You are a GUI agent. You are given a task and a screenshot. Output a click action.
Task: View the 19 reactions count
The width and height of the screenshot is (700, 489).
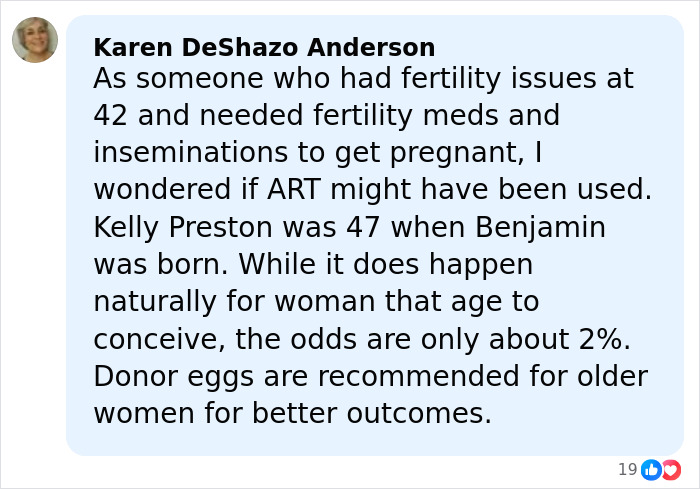[627, 469]
